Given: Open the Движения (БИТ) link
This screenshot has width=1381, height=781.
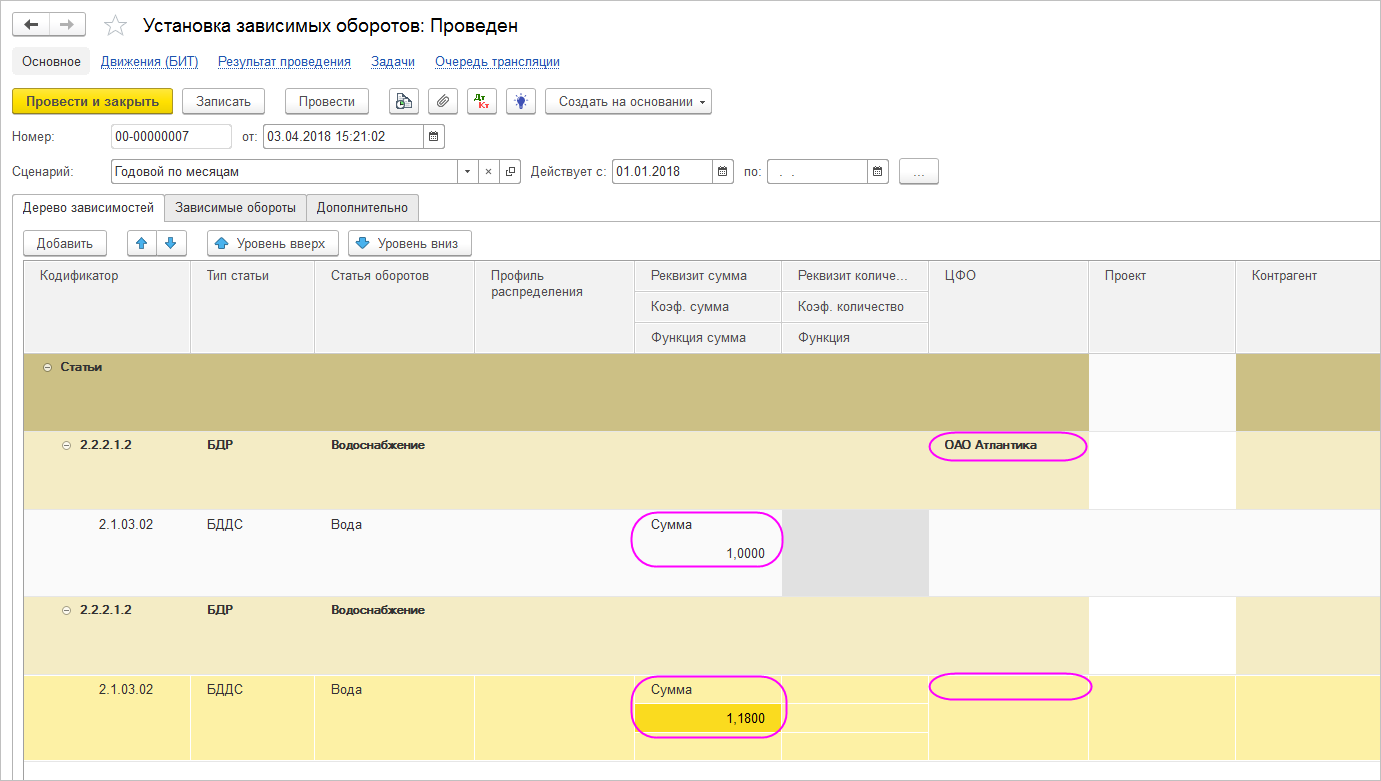Looking at the screenshot, I should point(149,62).
